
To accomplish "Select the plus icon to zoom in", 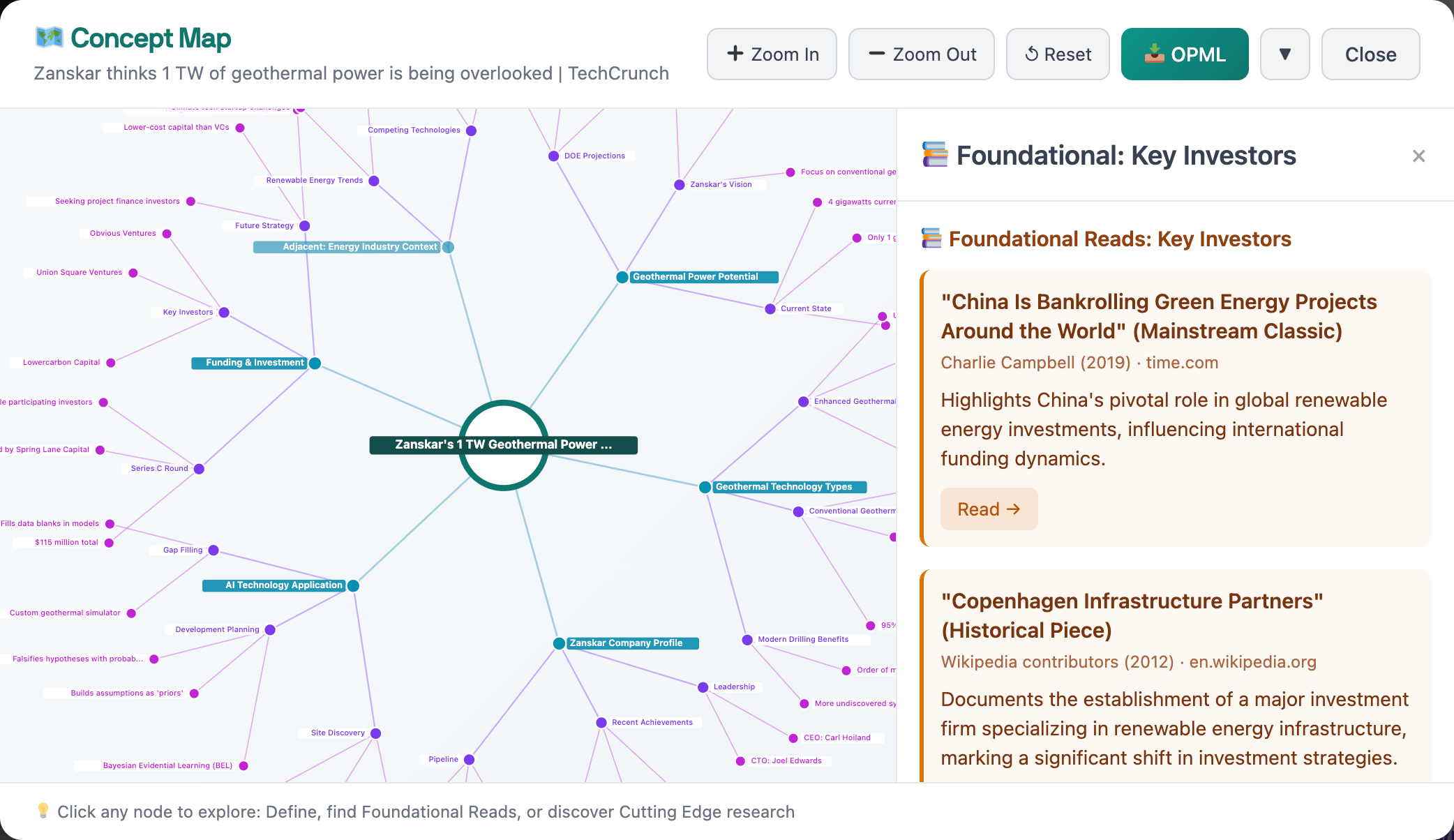I will pyautogui.click(x=736, y=54).
